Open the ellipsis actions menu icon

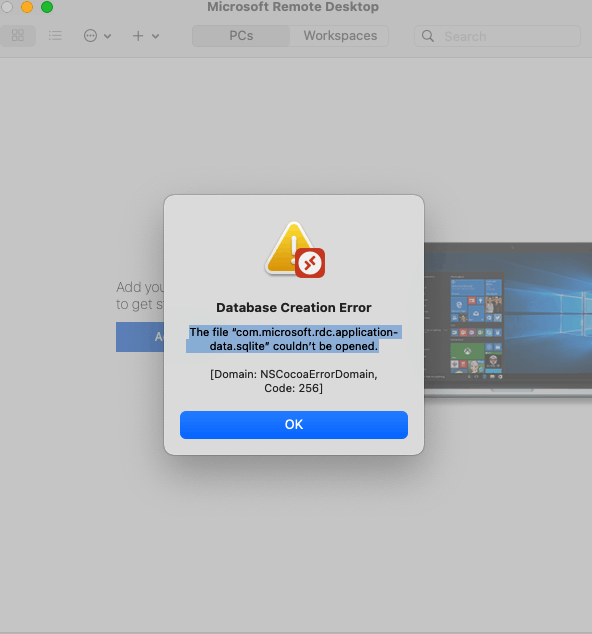point(90,36)
